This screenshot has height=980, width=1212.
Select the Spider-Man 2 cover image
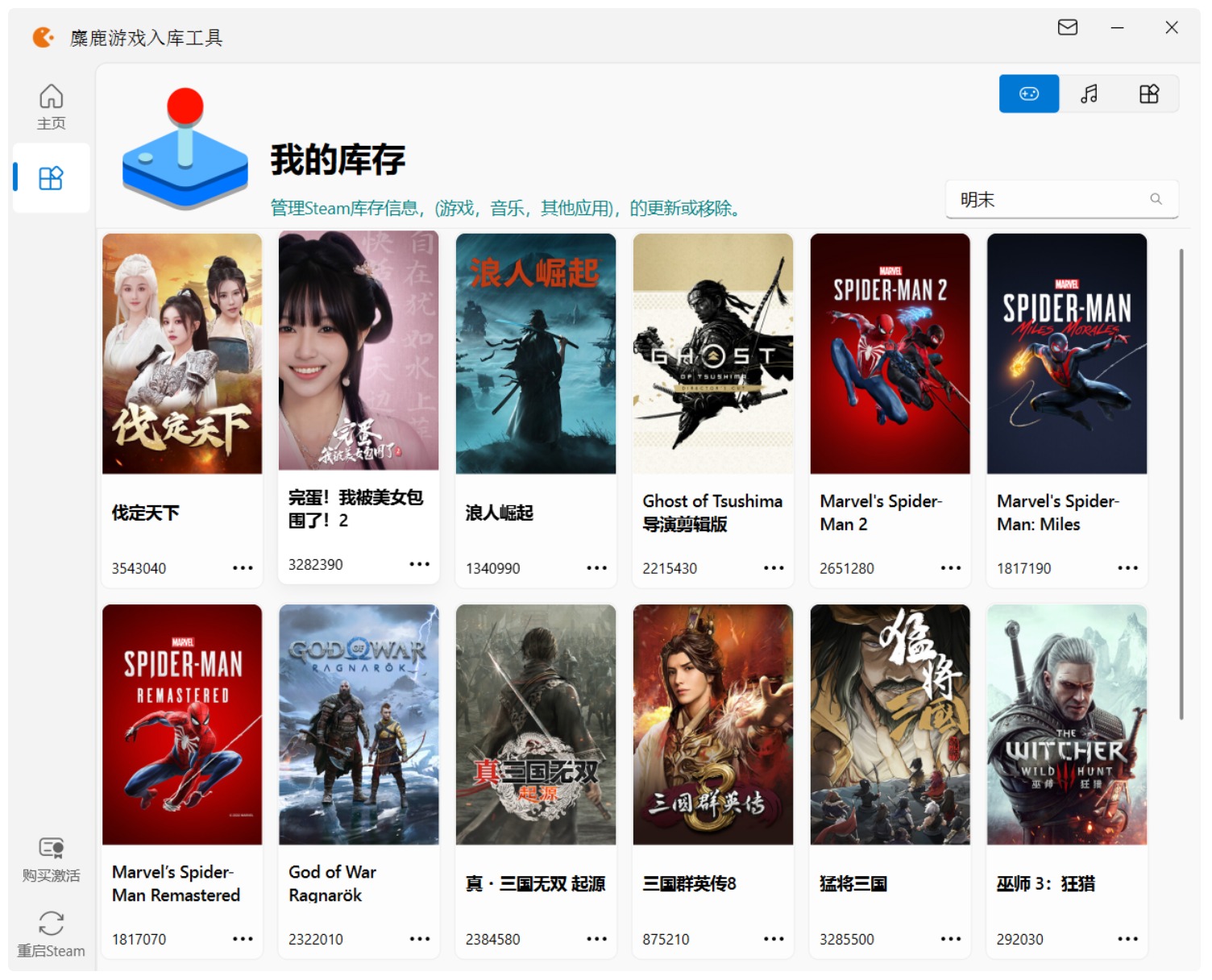click(890, 354)
